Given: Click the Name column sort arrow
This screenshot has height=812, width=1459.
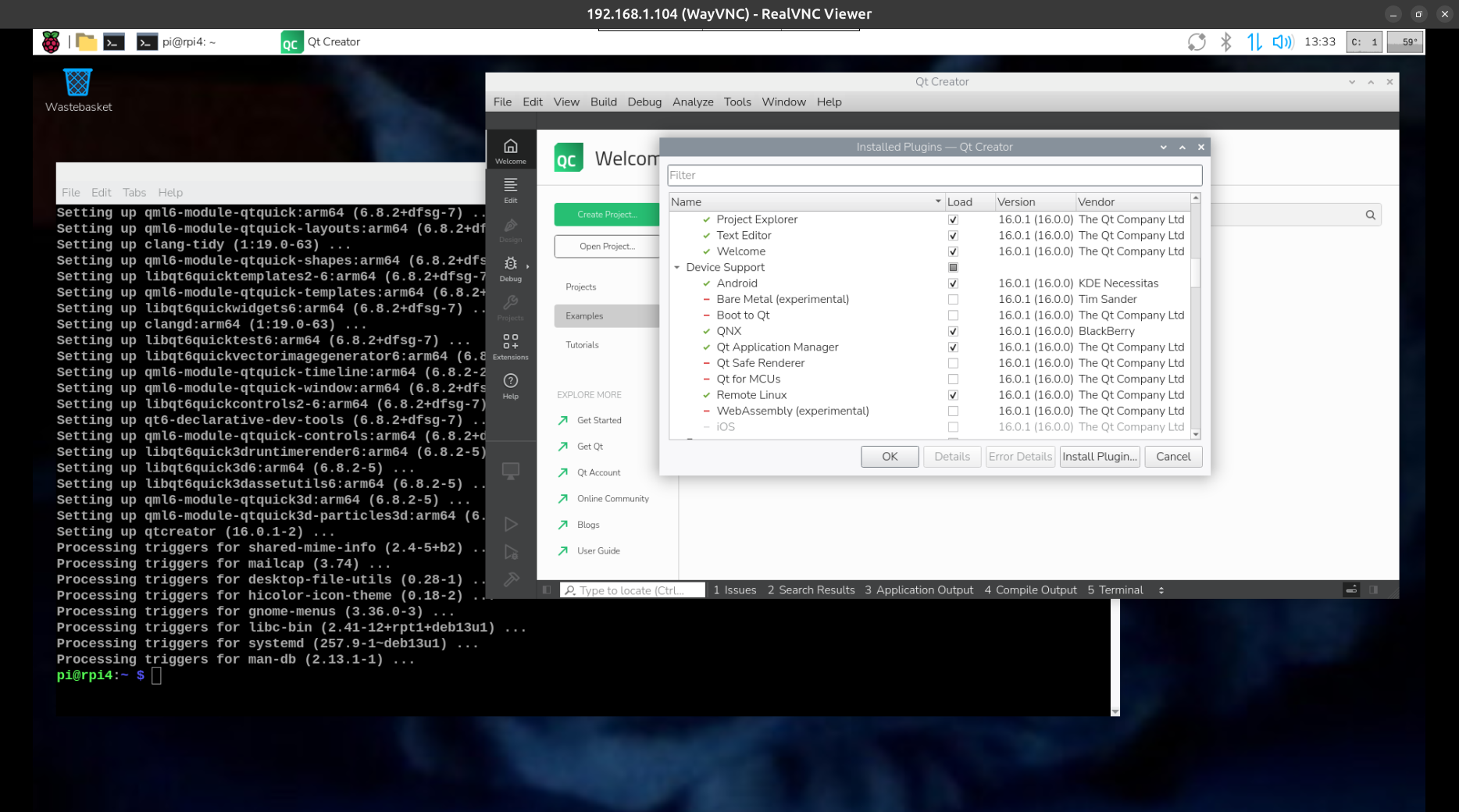Looking at the screenshot, I should click(x=938, y=201).
